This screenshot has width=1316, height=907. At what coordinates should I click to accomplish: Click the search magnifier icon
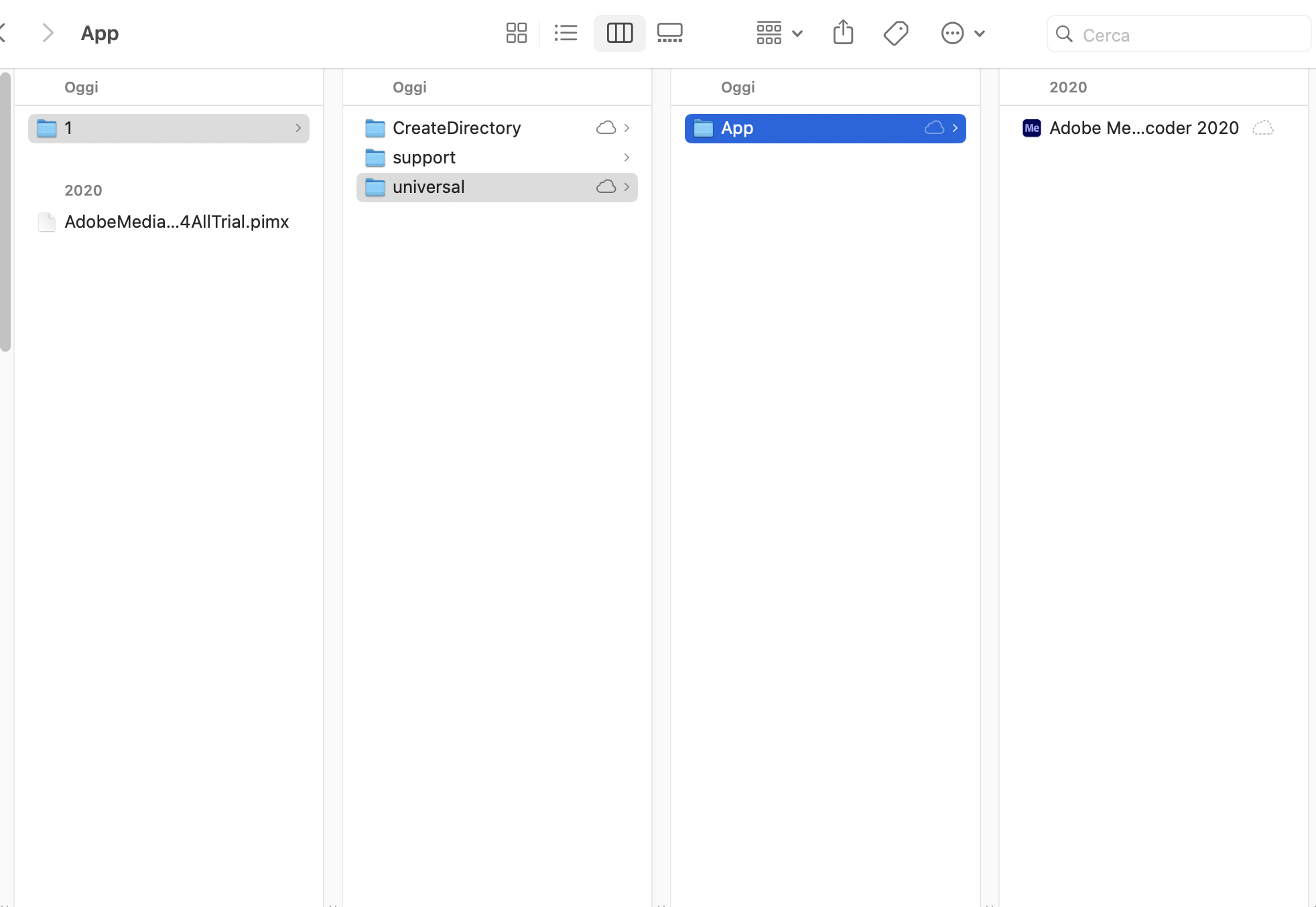(x=1064, y=34)
